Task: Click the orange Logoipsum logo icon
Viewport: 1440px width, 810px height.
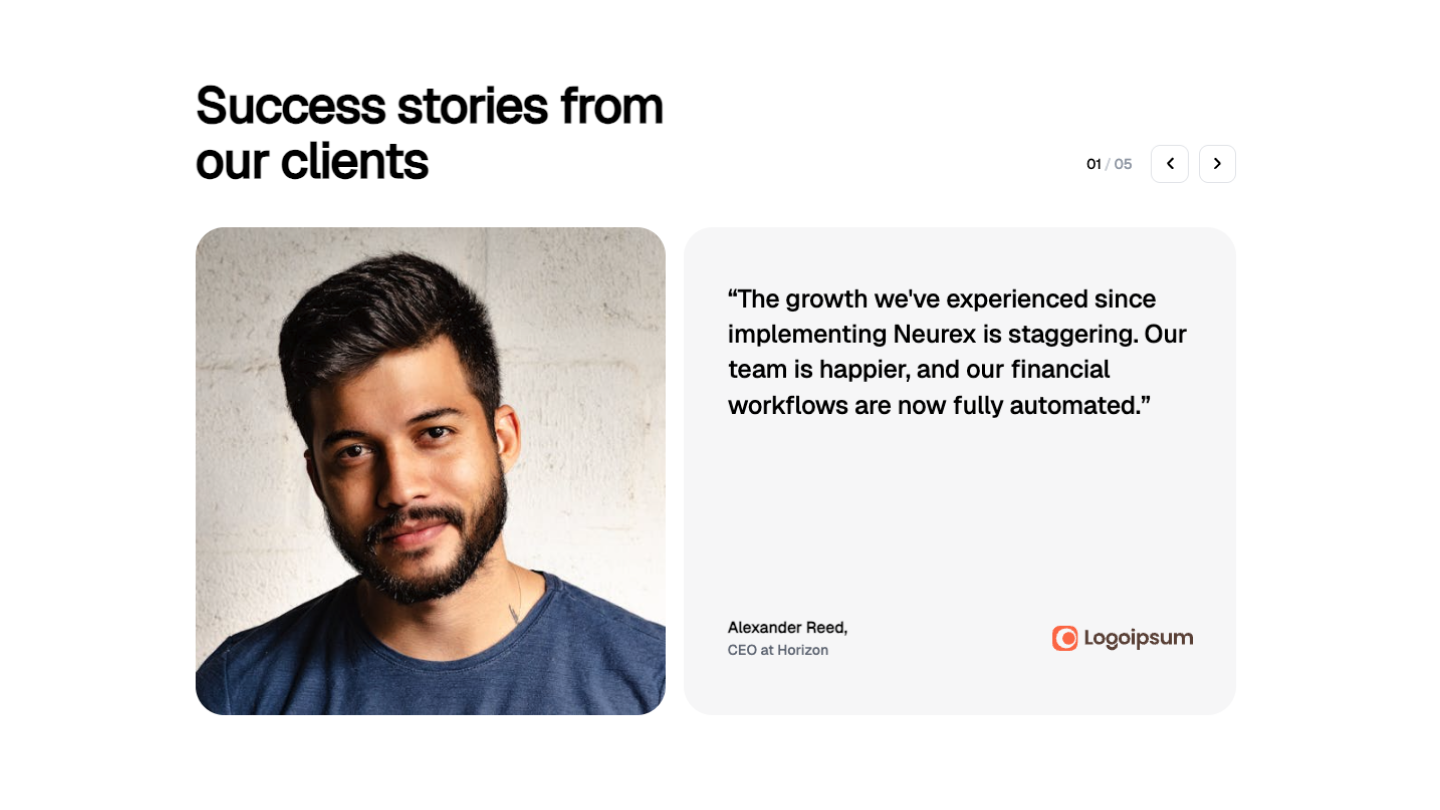Action: point(1065,638)
